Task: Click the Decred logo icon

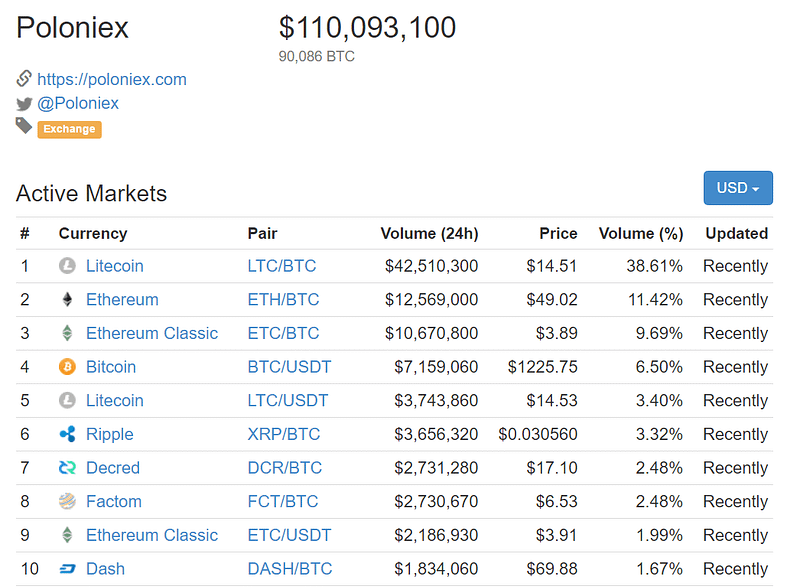Action: [x=67, y=468]
